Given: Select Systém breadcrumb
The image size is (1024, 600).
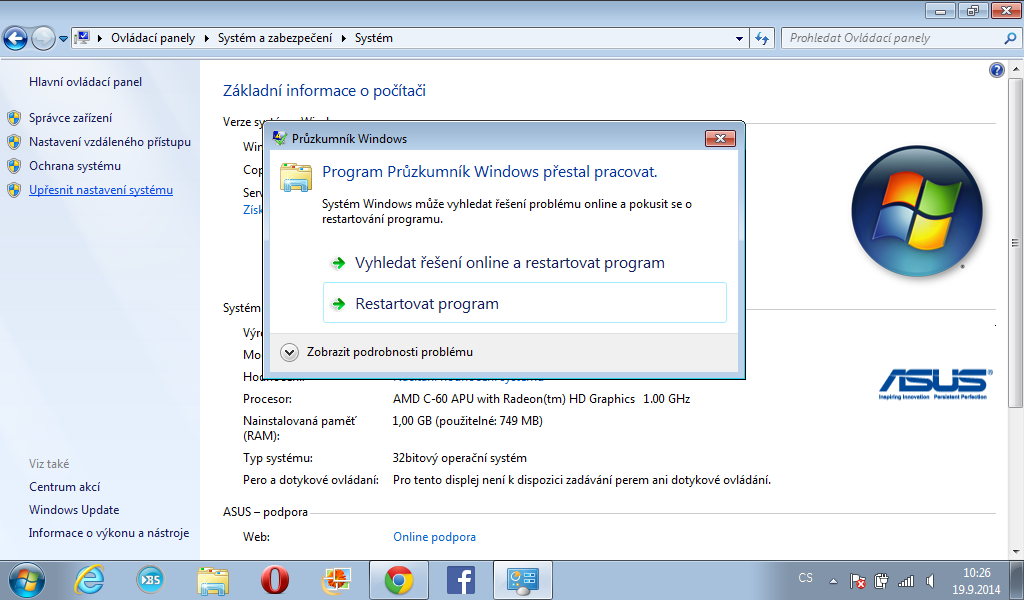Looking at the screenshot, I should pyautogui.click(x=374, y=38).
